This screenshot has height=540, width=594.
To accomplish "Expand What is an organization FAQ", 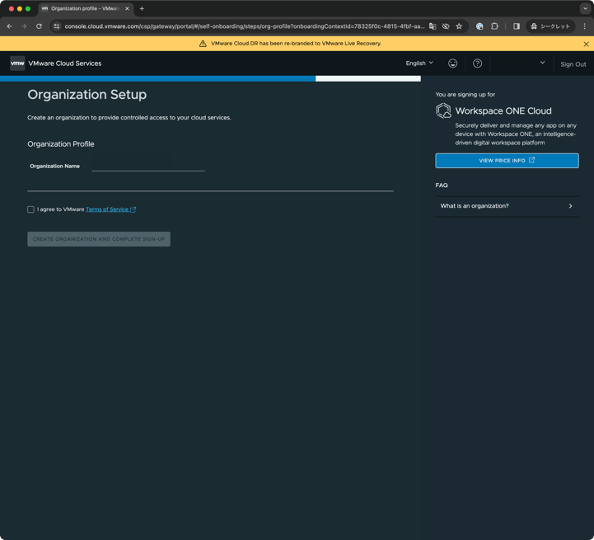I will pos(507,206).
